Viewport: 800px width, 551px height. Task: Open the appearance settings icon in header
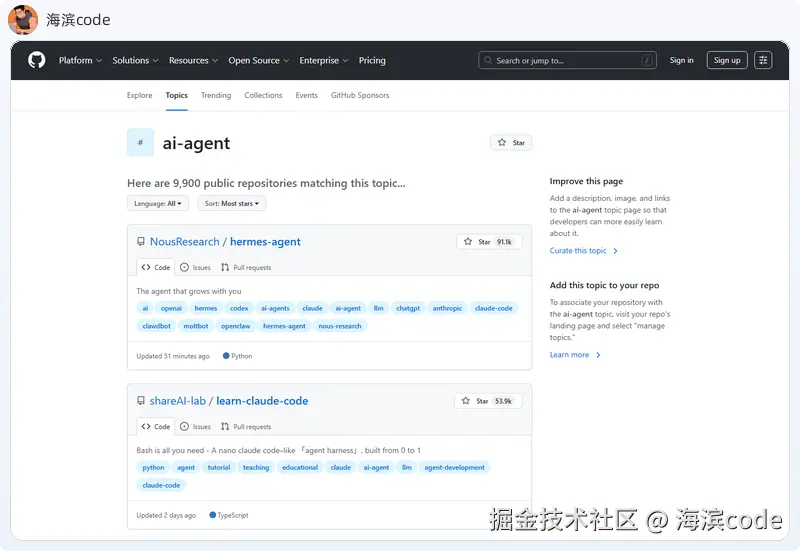pyautogui.click(x=763, y=60)
